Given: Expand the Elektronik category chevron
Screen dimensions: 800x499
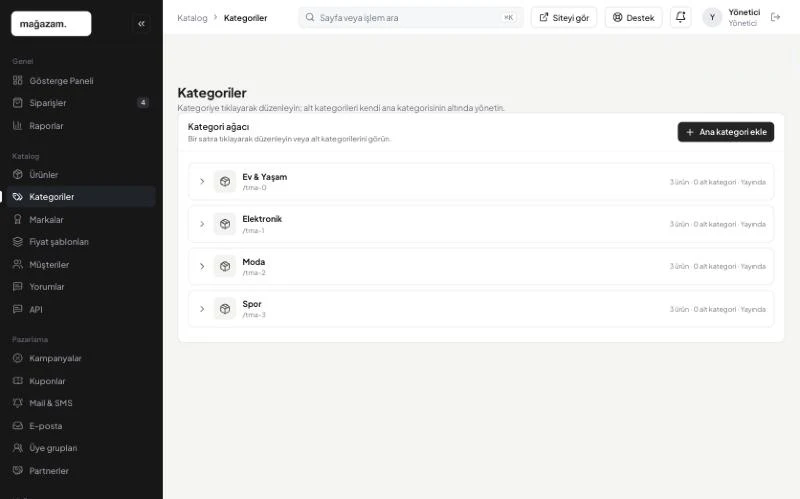Looking at the screenshot, I should 202,224.
